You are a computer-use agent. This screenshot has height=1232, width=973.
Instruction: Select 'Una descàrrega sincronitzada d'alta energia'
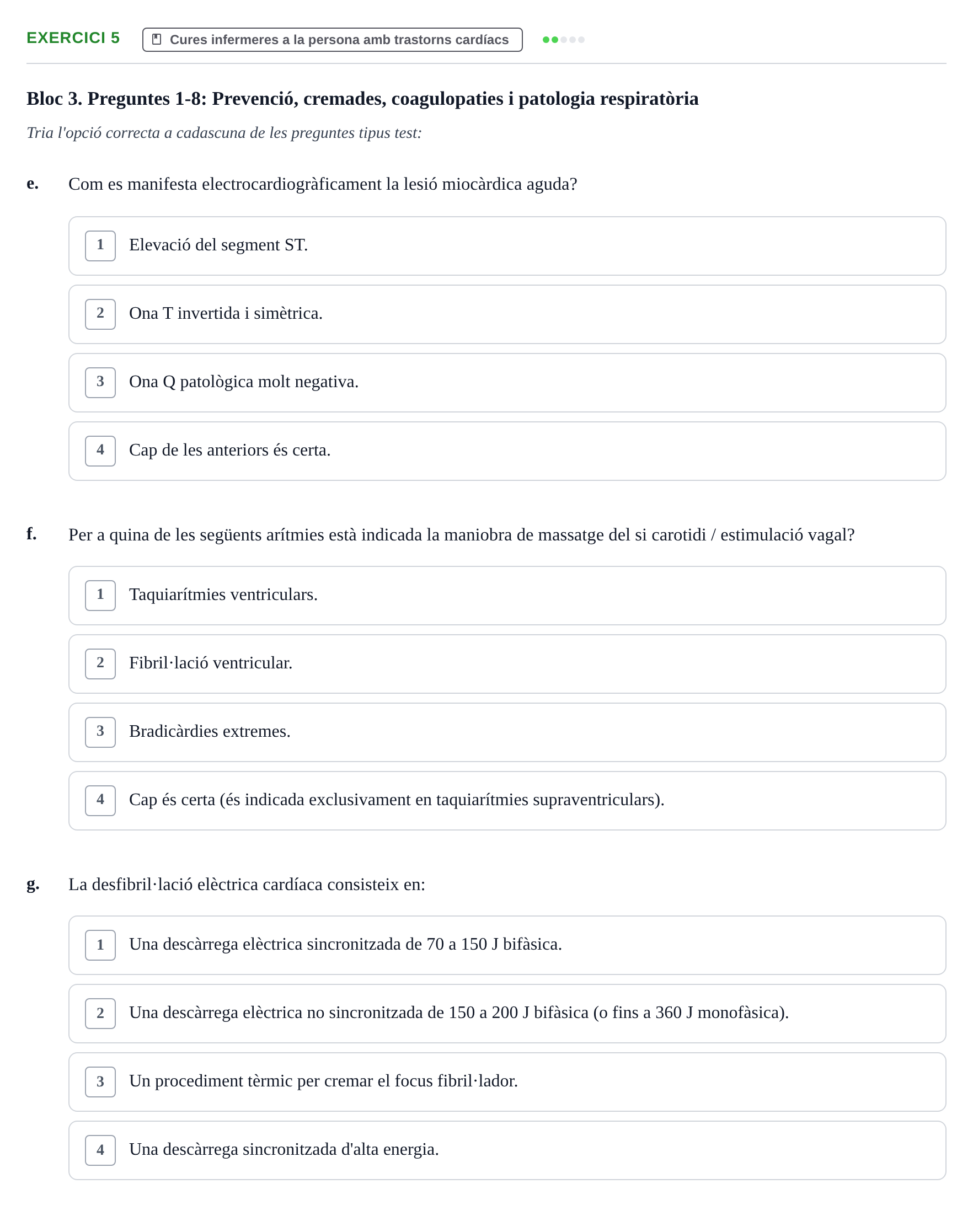[x=507, y=1150]
